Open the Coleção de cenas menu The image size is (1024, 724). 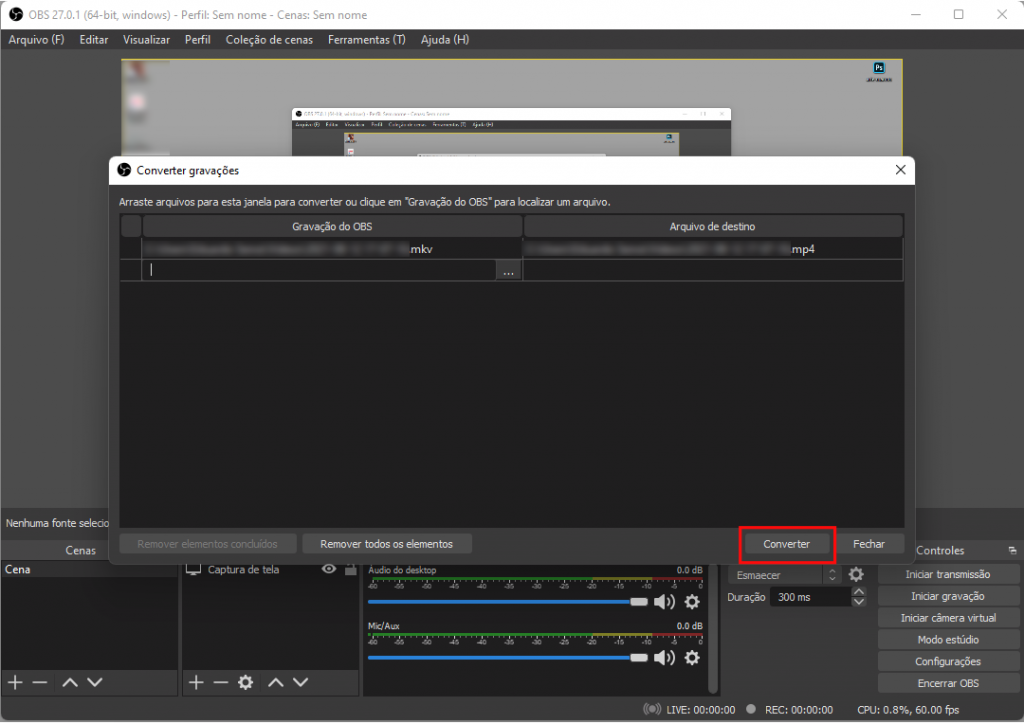tap(269, 40)
